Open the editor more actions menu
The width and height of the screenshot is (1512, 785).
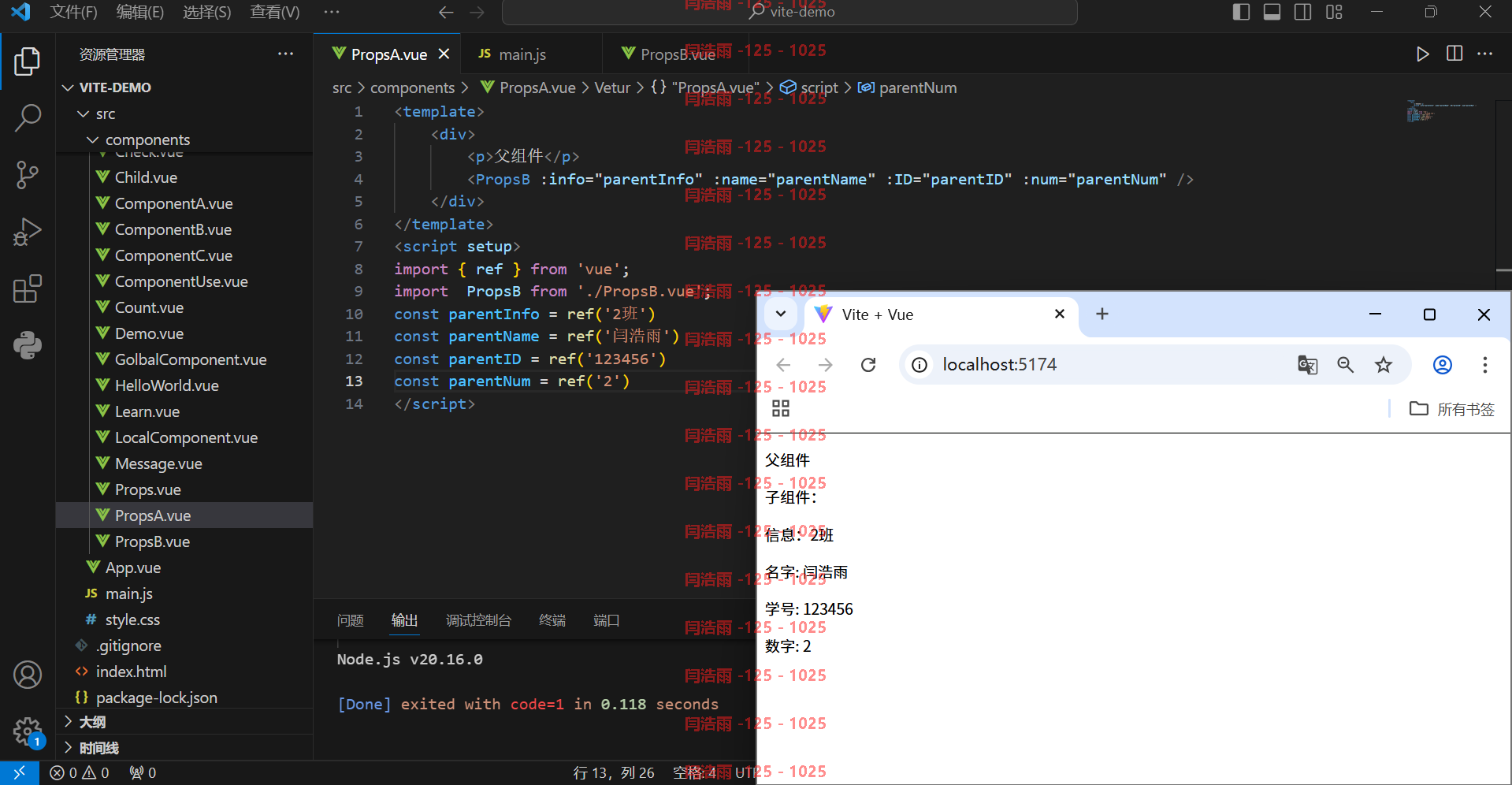click(1485, 54)
